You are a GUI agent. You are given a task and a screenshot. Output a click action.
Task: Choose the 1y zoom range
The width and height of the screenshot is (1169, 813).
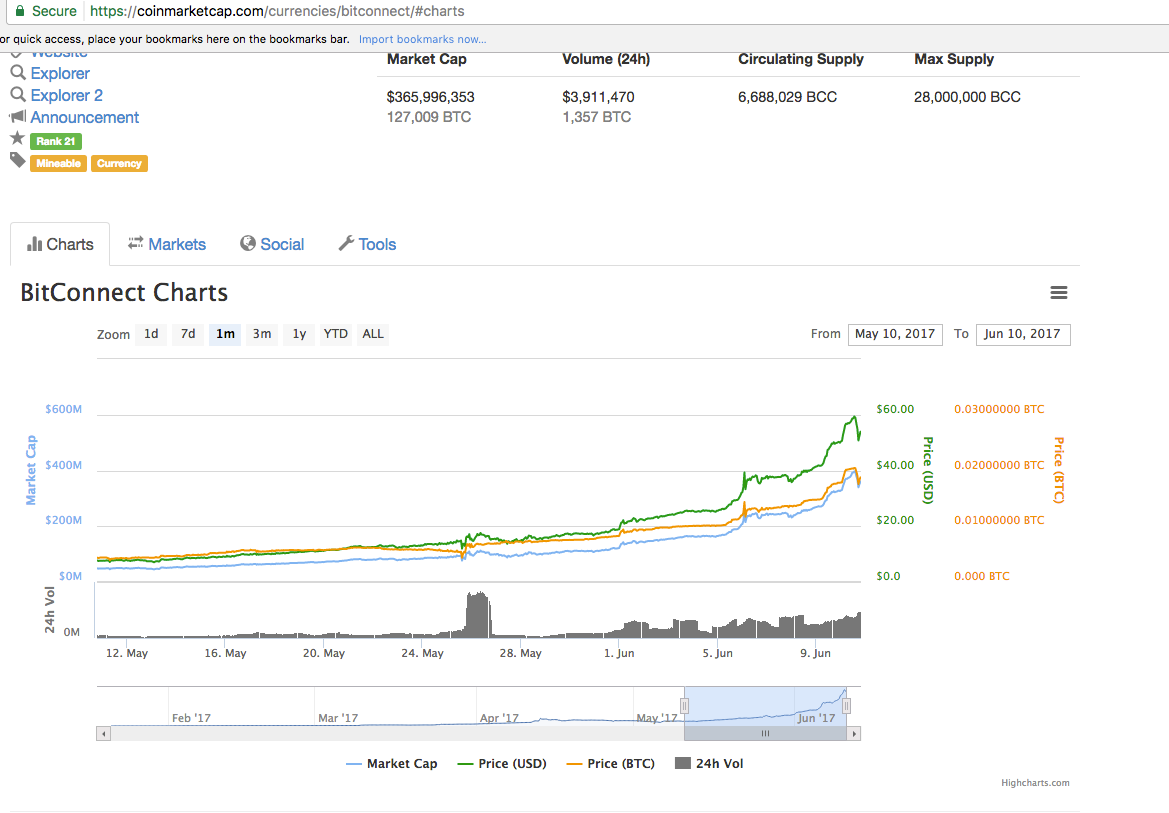coord(299,334)
